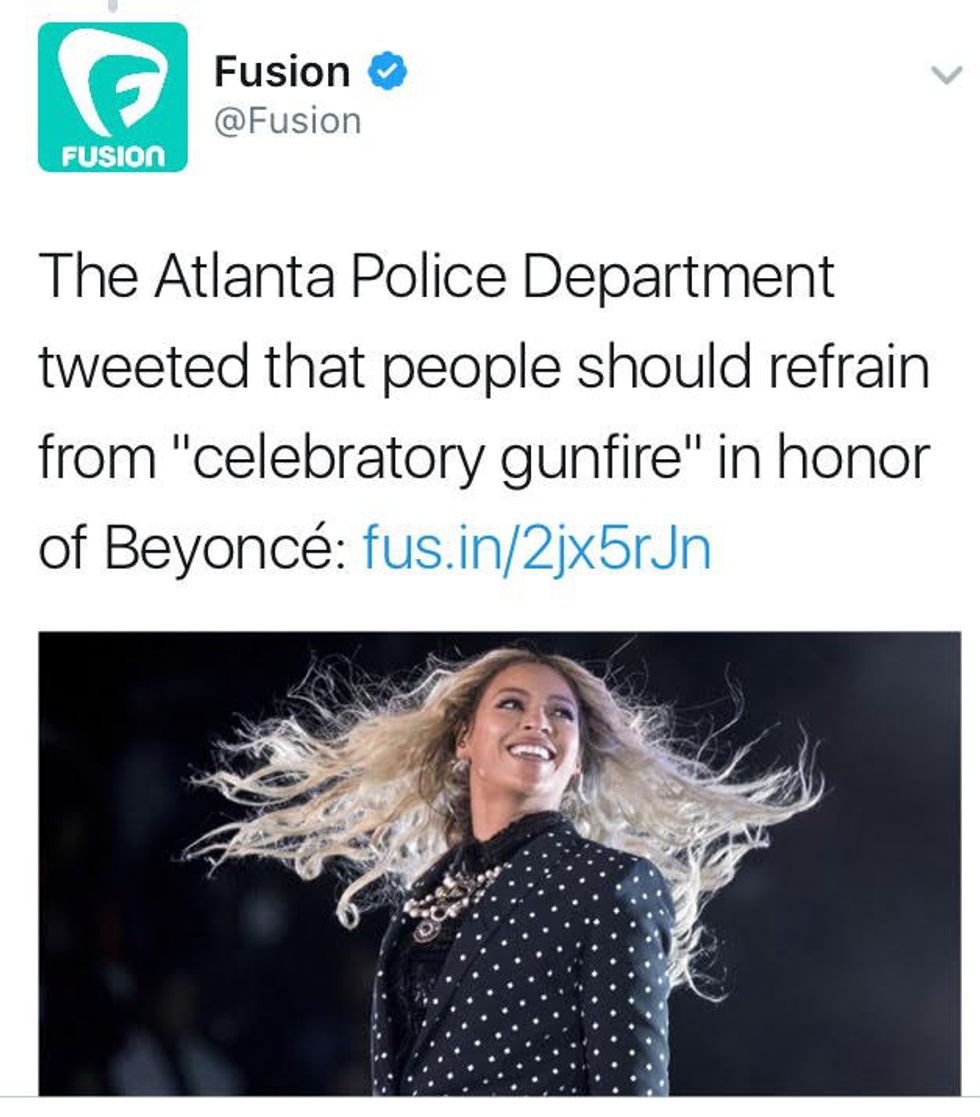The image size is (980, 1117).
Task: Click the blue verified badge next to Fusion
Action: click(x=387, y=72)
